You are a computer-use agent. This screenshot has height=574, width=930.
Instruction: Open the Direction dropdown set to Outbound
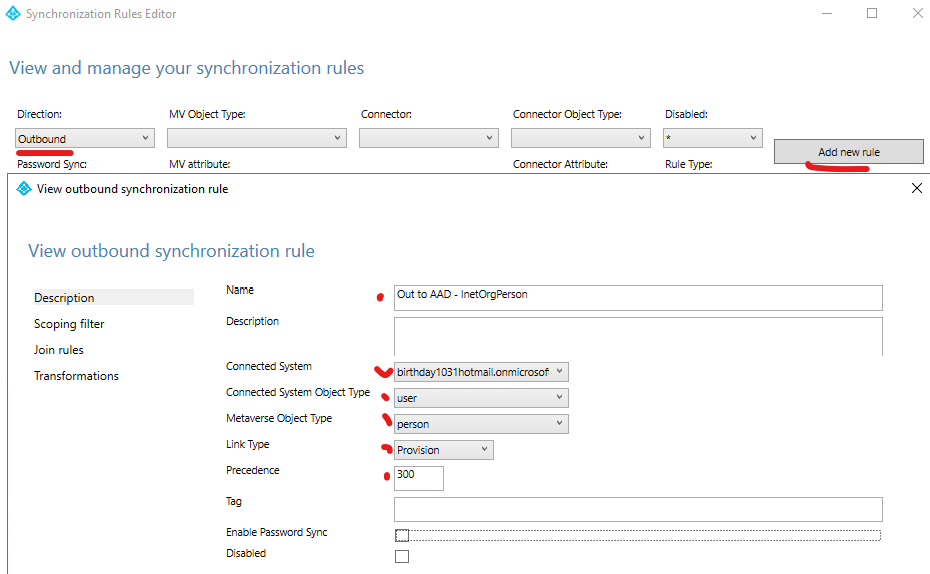[85, 139]
